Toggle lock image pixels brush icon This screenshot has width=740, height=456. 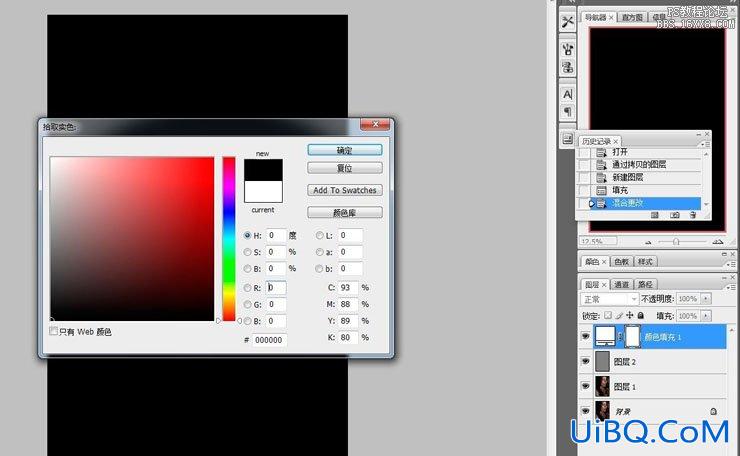(619, 315)
